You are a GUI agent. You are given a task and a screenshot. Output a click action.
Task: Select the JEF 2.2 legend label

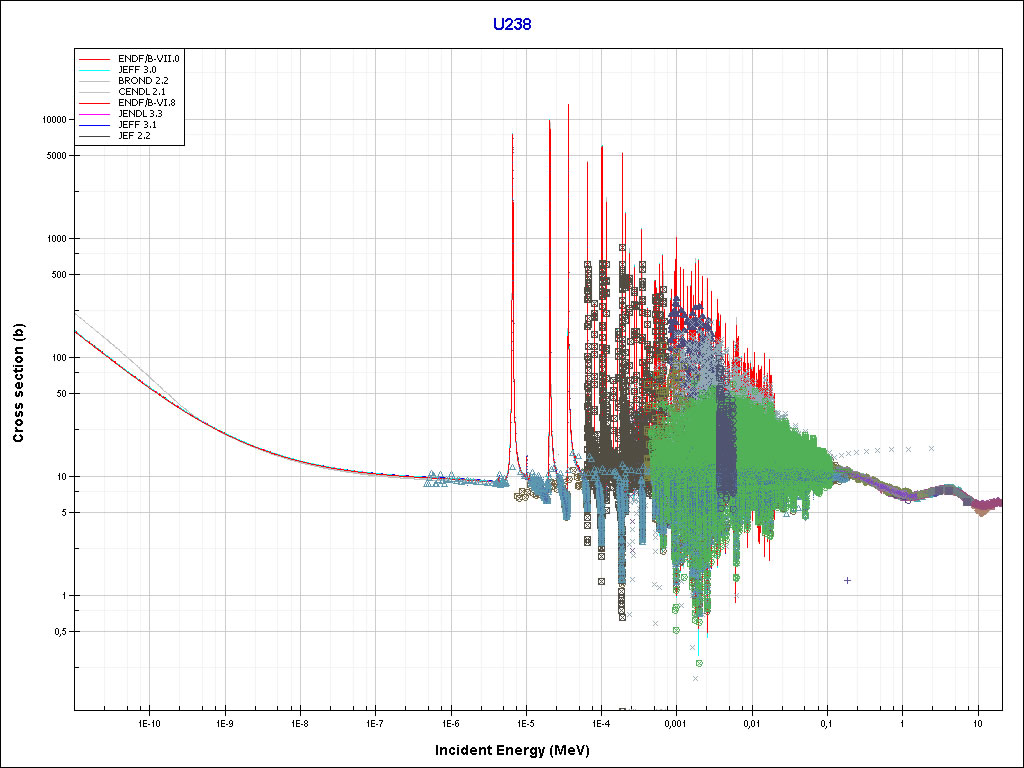pos(134,136)
